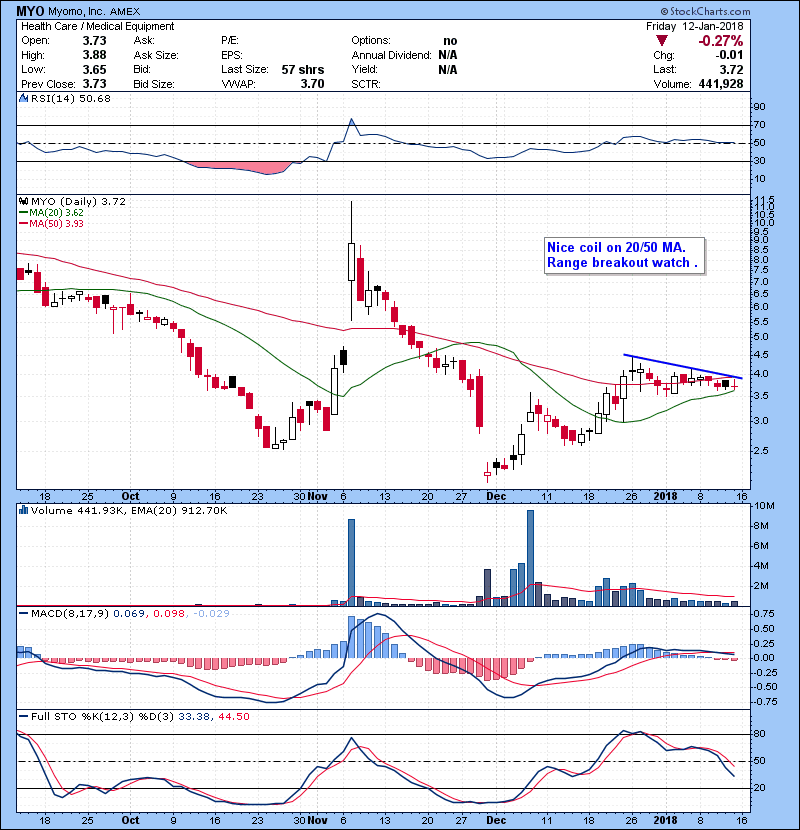The width and height of the screenshot is (800, 830).
Task: Click the High value 3.88
Action: point(94,55)
